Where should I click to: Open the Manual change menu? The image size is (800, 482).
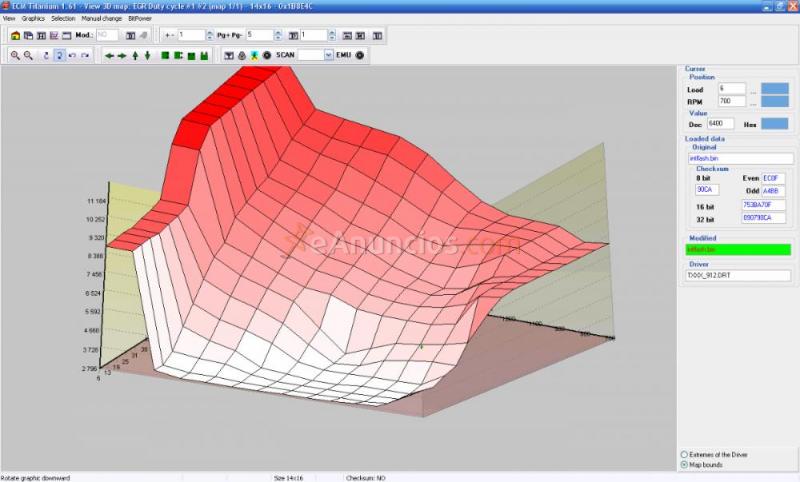click(100, 18)
